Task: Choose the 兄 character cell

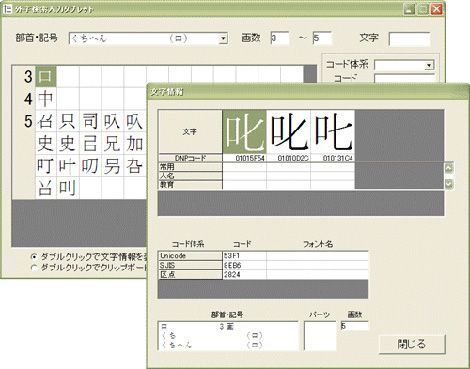Action: [113, 143]
